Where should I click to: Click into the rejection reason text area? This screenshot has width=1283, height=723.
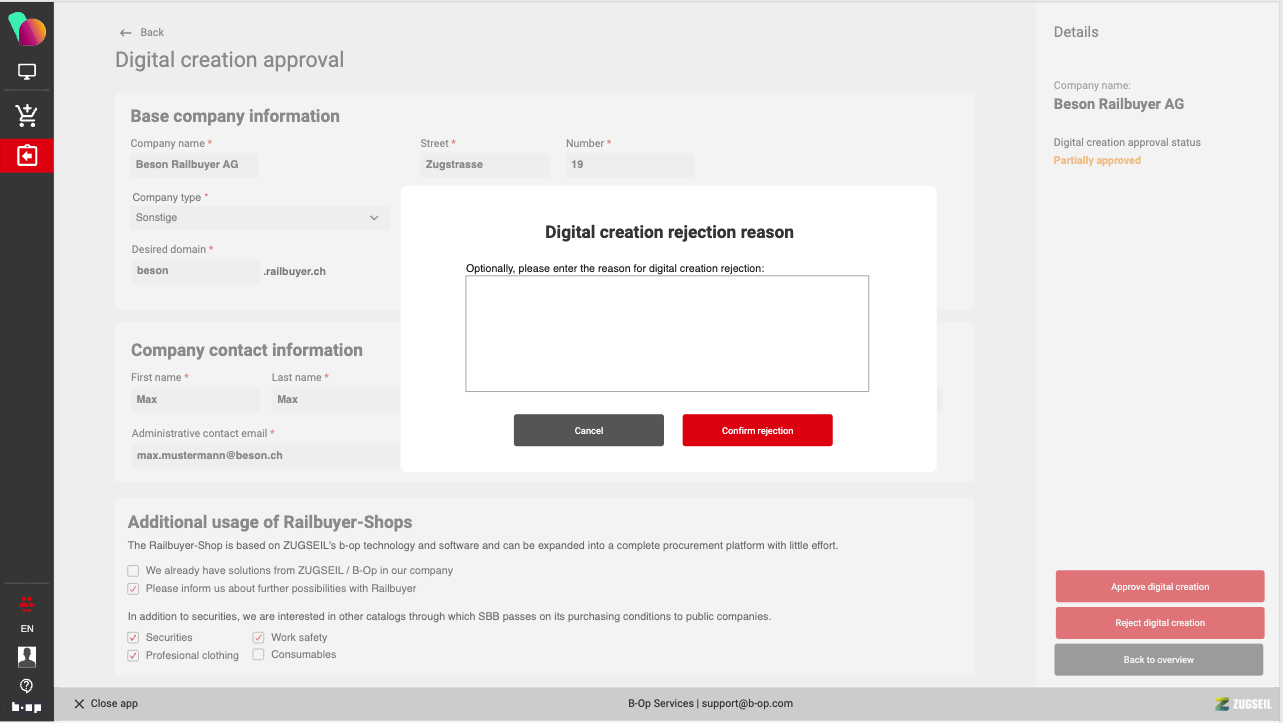pyautogui.click(x=667, y=333)
